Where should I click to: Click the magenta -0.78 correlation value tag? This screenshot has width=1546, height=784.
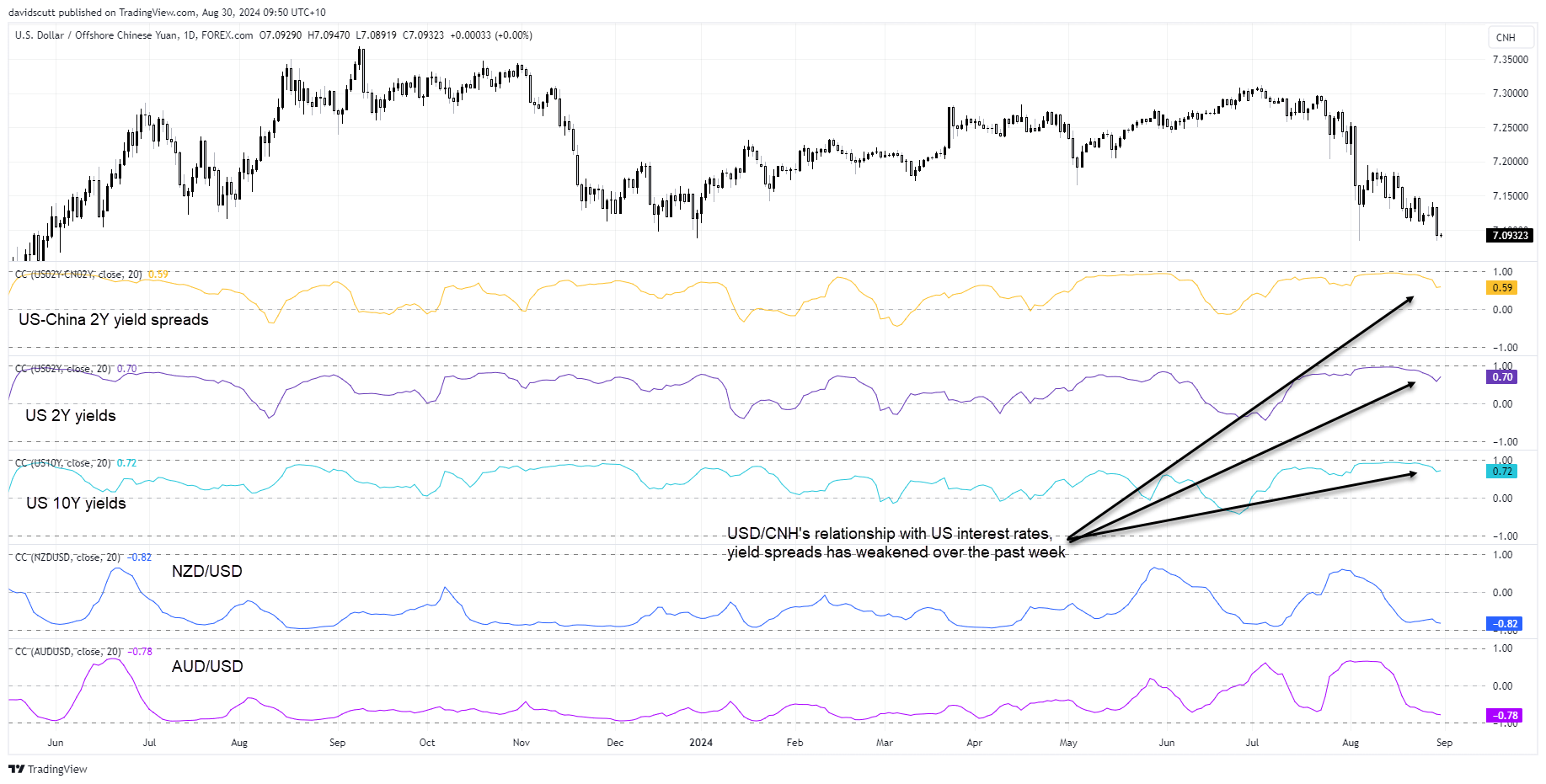click(x=1504, y=716)
